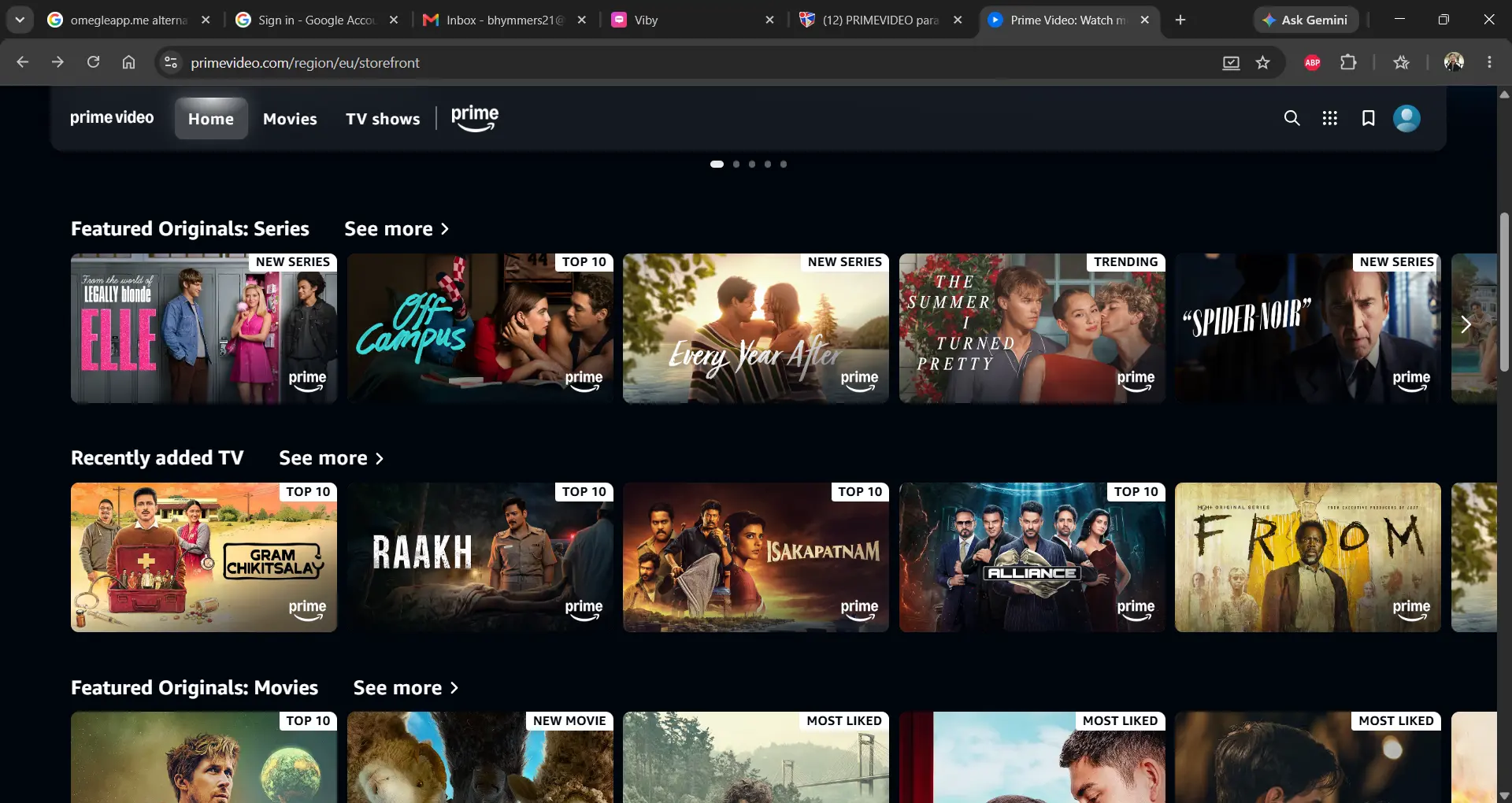Bookmark this page with star icon
1512x803 pixels.
point(1263,62)
